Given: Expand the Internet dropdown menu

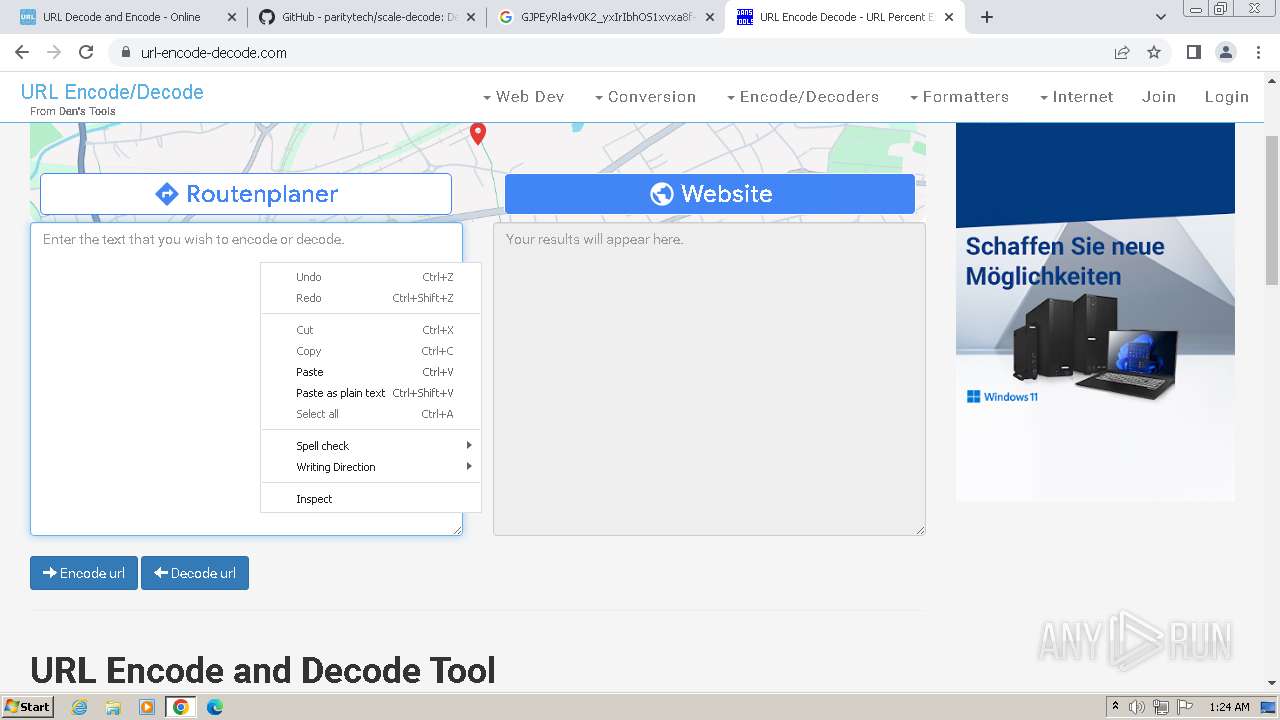Looking at the screenshot, I should pos(1076,97).
